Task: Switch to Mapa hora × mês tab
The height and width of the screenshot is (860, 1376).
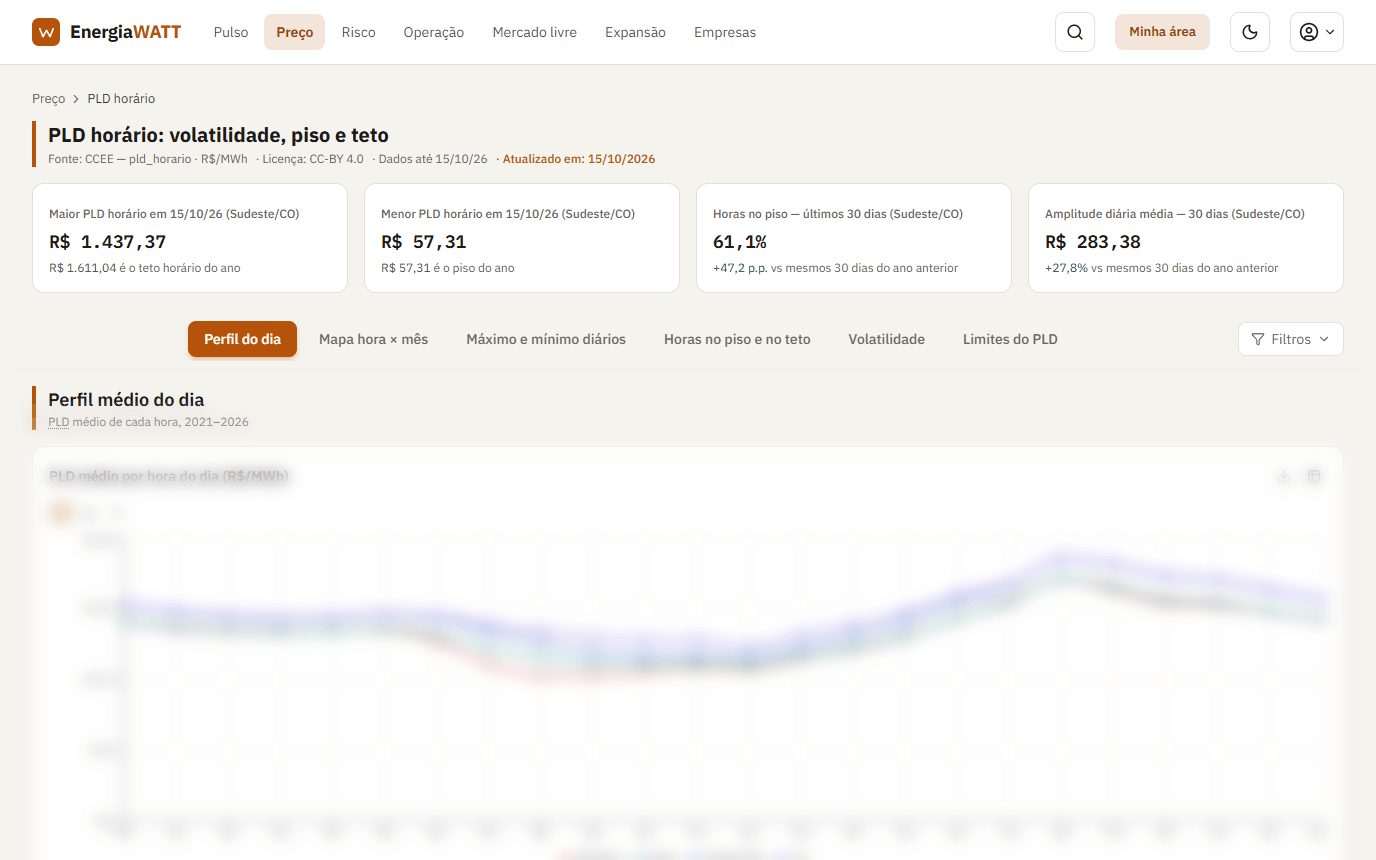Action: point(373,339)
